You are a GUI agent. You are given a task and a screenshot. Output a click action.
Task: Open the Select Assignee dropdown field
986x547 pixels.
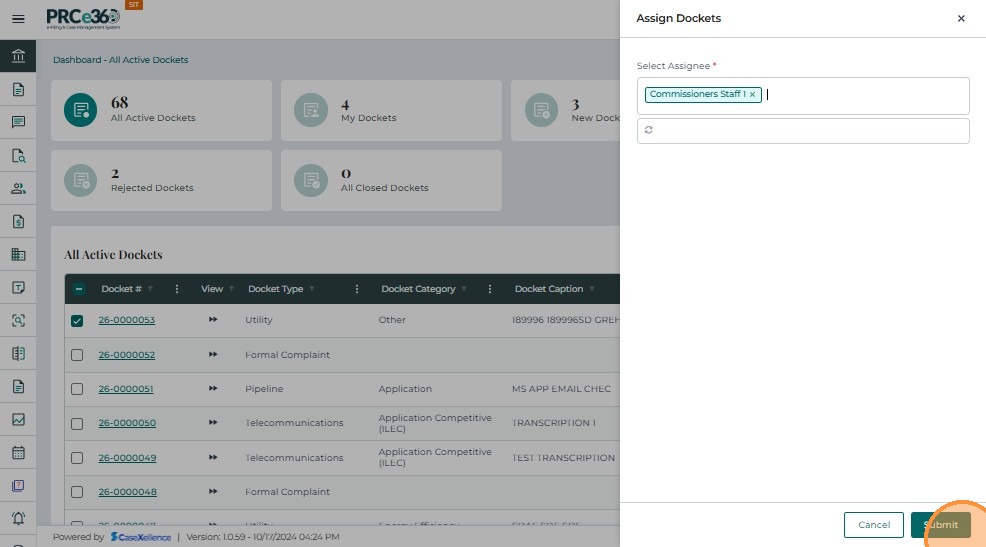coord(860,95)
